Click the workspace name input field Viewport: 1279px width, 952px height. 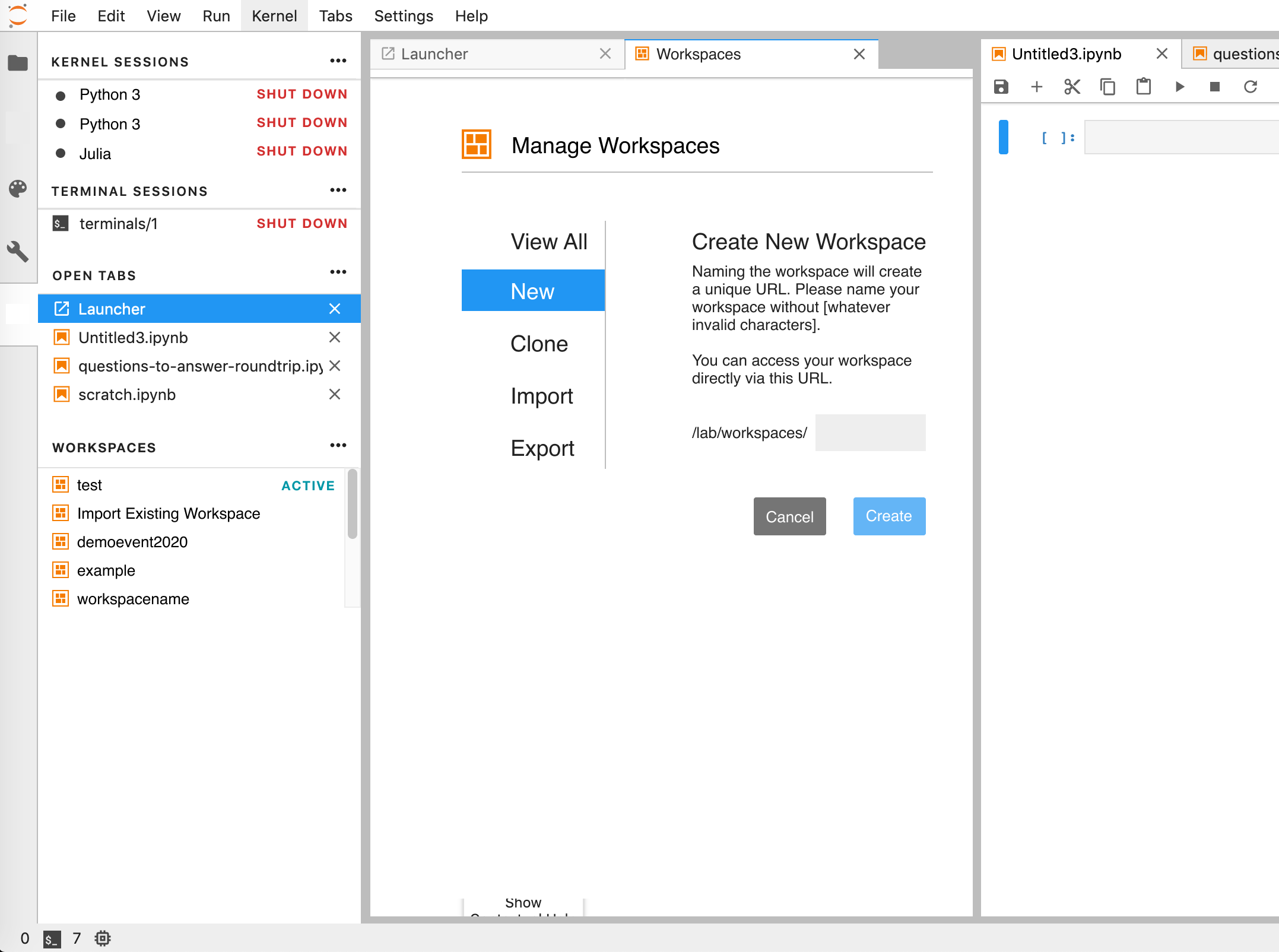[869, 433]
